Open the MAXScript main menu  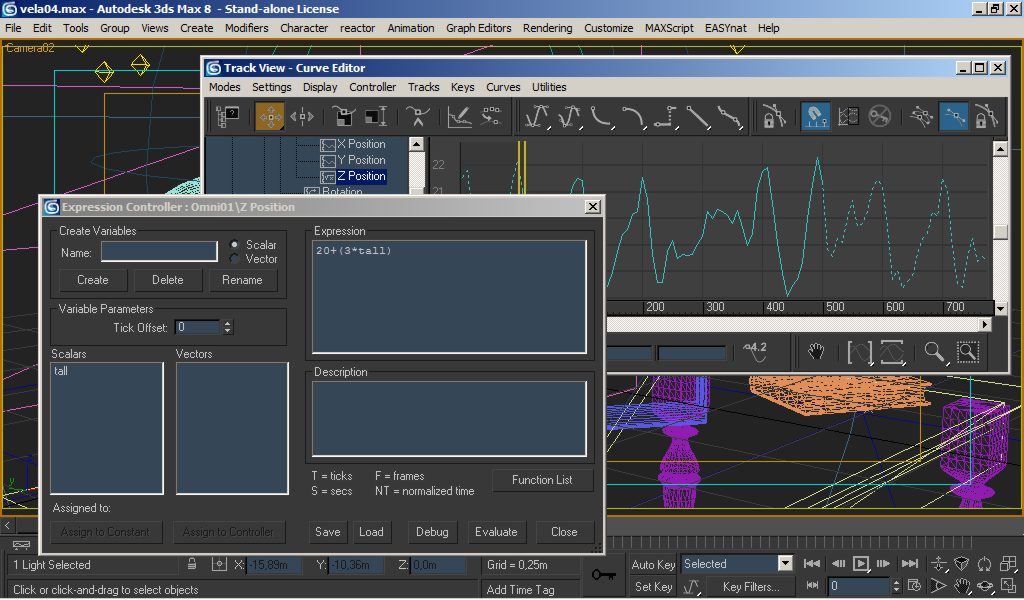pos(669,28)
